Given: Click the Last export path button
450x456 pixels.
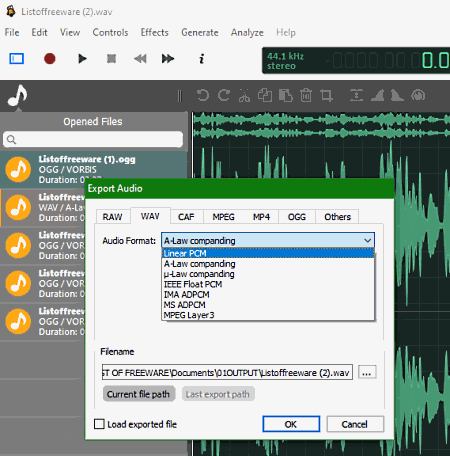Looking at the screenshot, I should coord(218,394).
